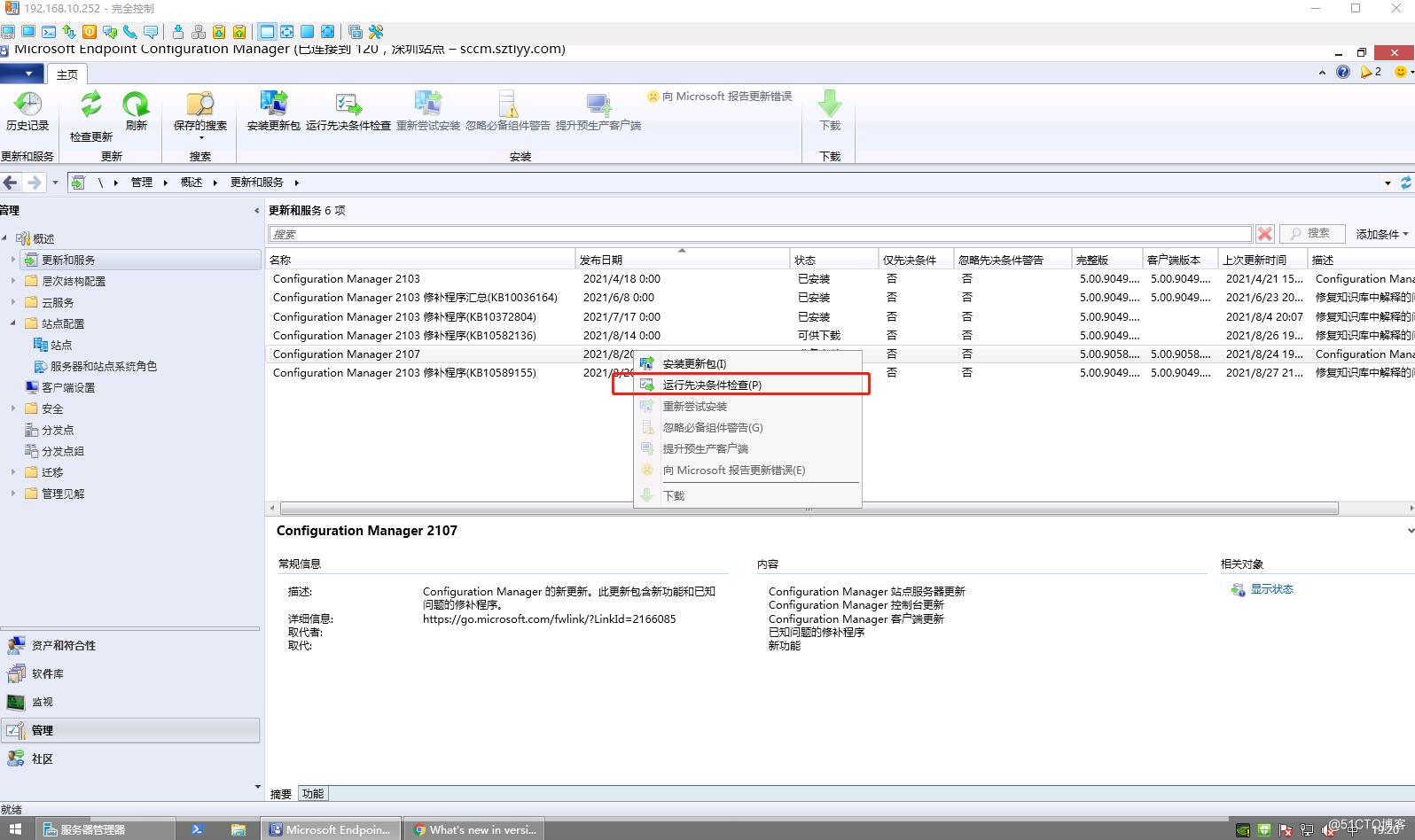Screen dimensions: 1415x840
Task: Open the help question mark icon
Action: point(1343,72)
